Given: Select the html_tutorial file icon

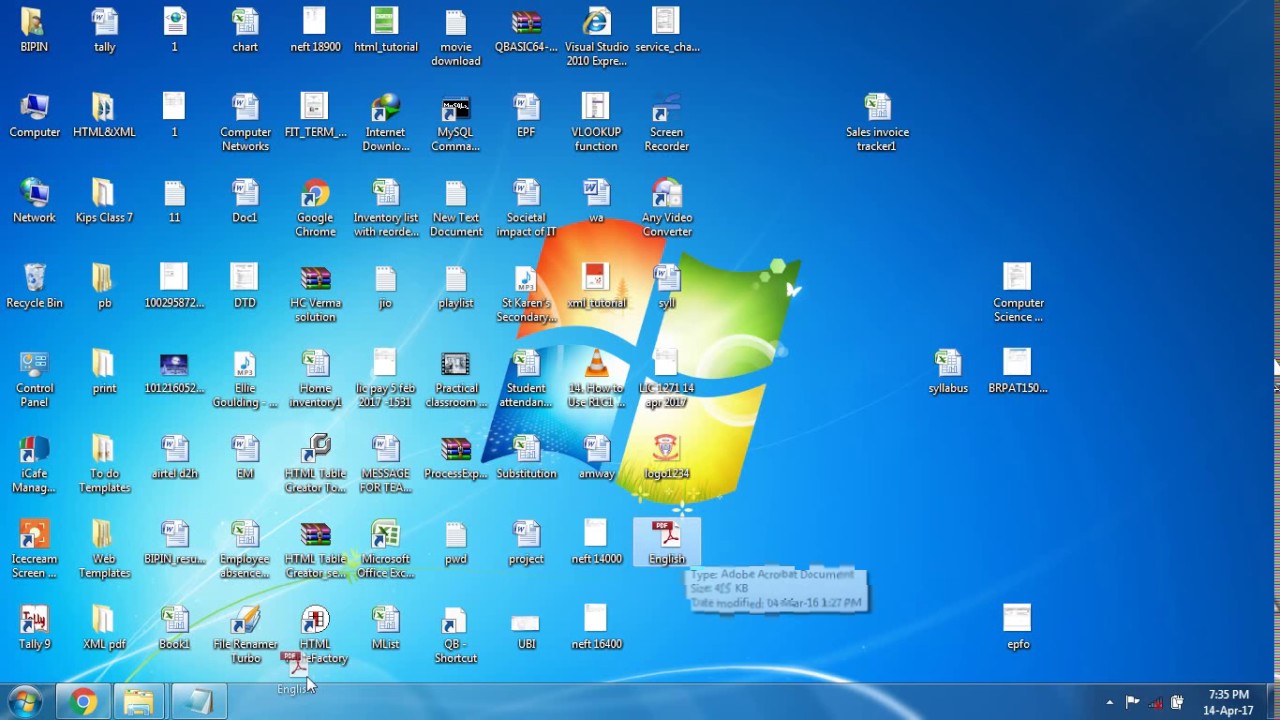Looking at the screenshot, I should tap(385, 22).
